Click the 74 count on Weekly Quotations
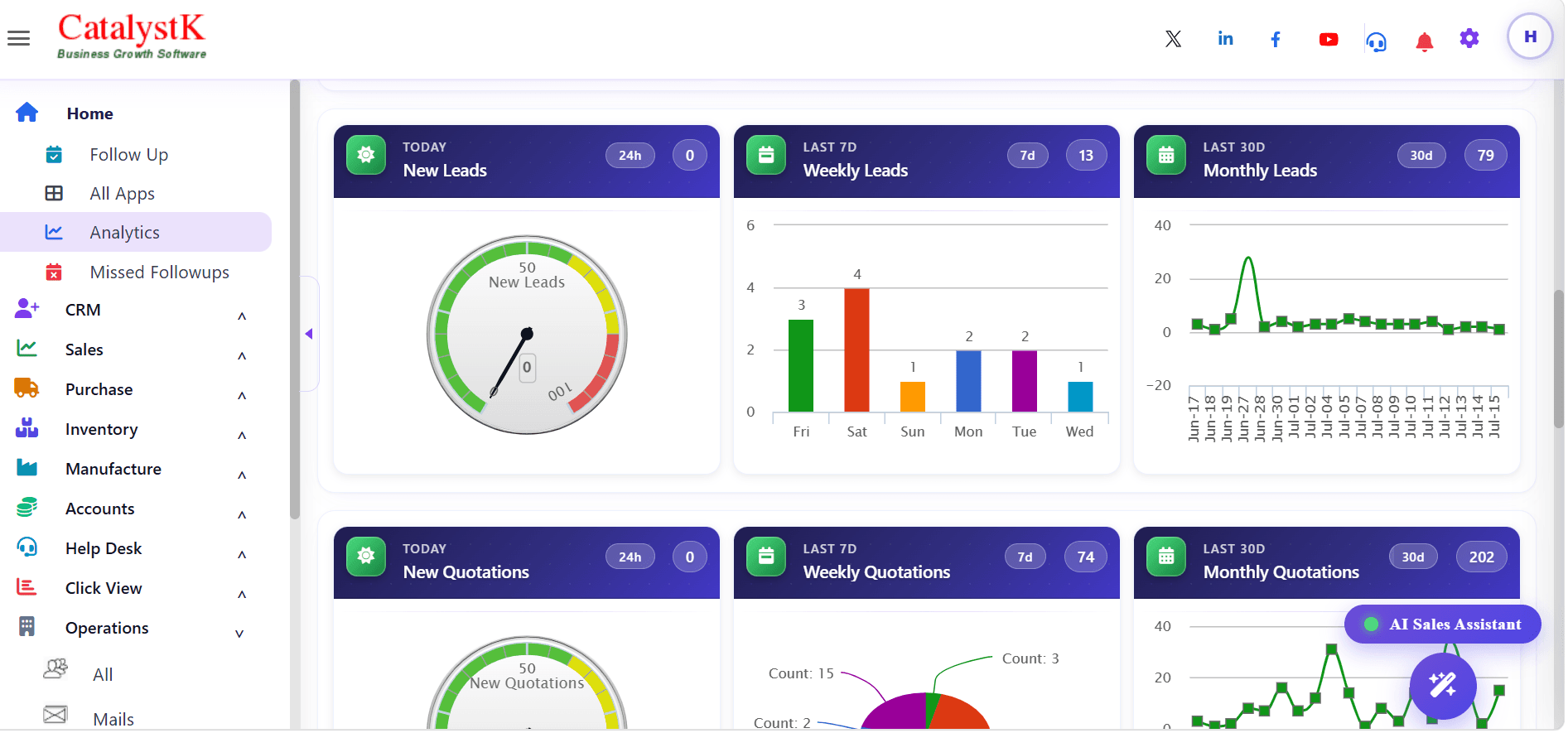Image resolution: width=1568 pixels, height=733 pixels. (x=1085, y=557)
